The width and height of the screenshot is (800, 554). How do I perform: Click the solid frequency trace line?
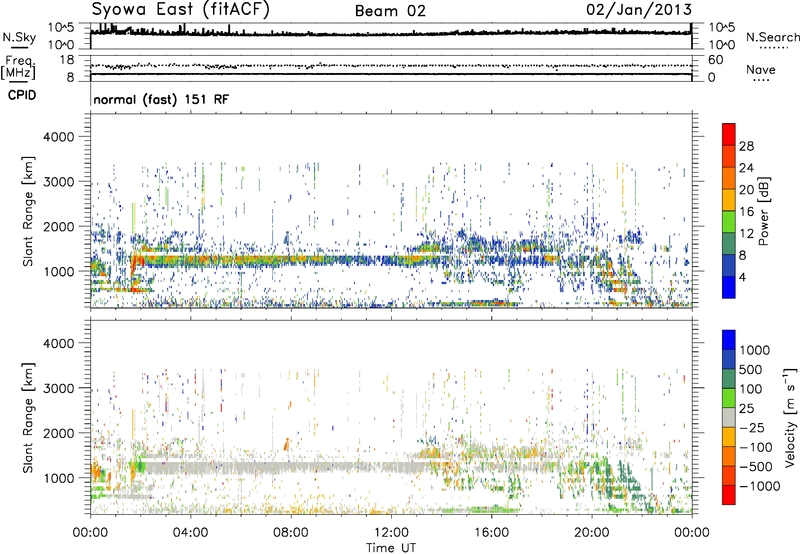(391, 74)
